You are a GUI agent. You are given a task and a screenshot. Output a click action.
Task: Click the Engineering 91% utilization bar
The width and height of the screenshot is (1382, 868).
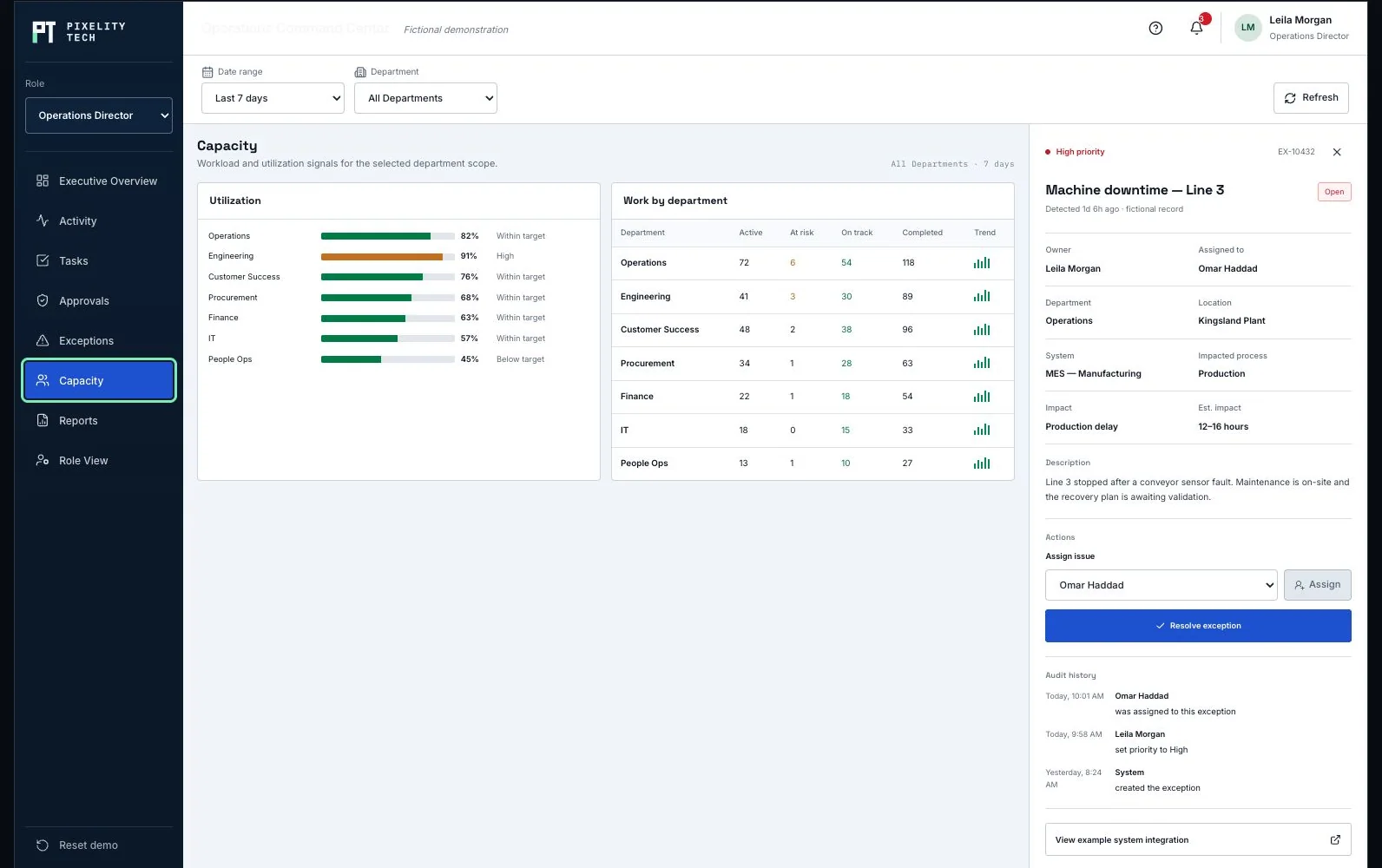388,256
